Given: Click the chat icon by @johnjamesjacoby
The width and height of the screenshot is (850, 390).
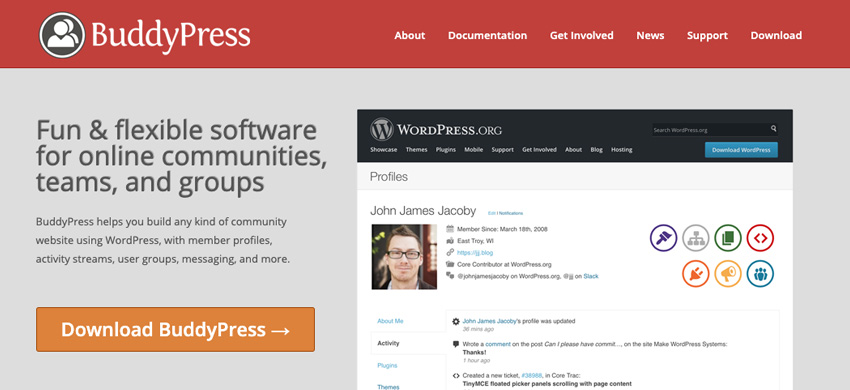Looking at the screenshot, I should (x=450, y=276).
